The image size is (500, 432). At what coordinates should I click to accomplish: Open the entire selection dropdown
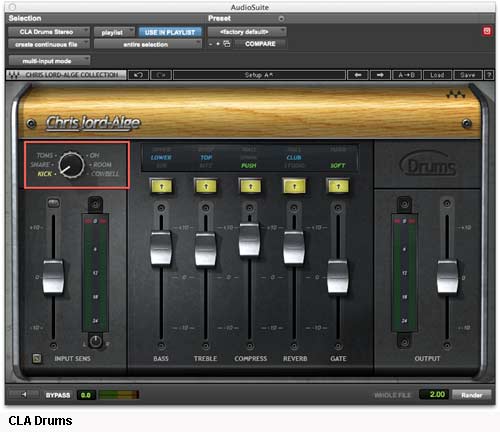point(148,44)
